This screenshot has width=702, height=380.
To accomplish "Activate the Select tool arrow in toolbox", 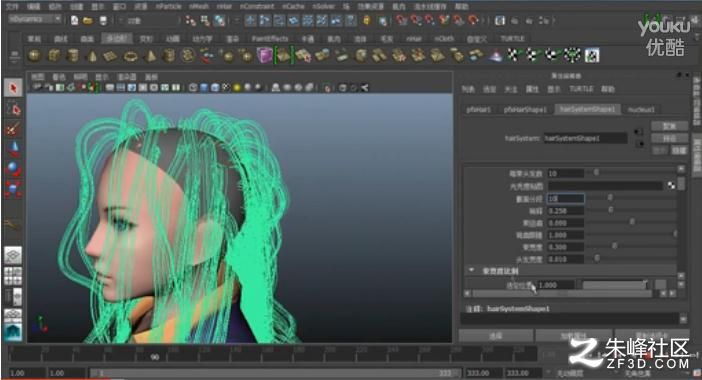I will (x=13, y=88).
